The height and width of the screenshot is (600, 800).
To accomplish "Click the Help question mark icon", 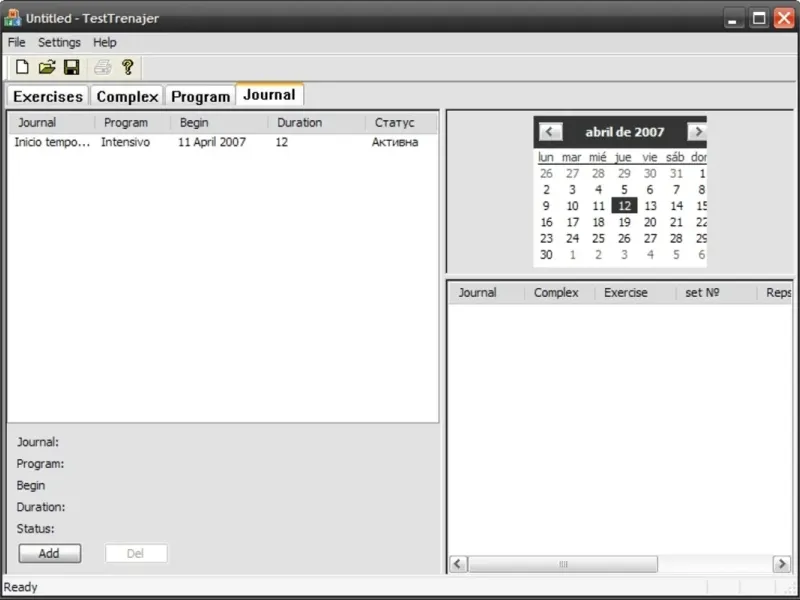I will pos(128,67).
